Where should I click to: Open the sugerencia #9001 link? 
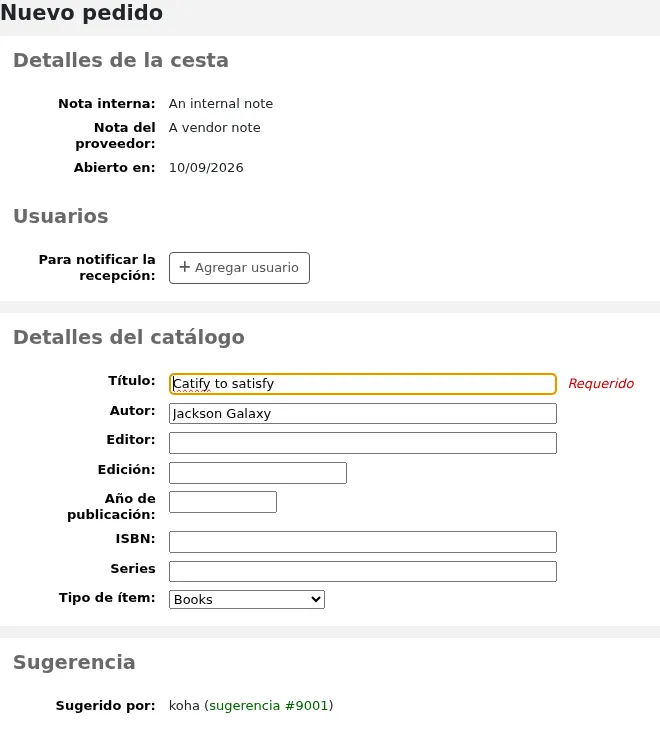pos(269,705)
